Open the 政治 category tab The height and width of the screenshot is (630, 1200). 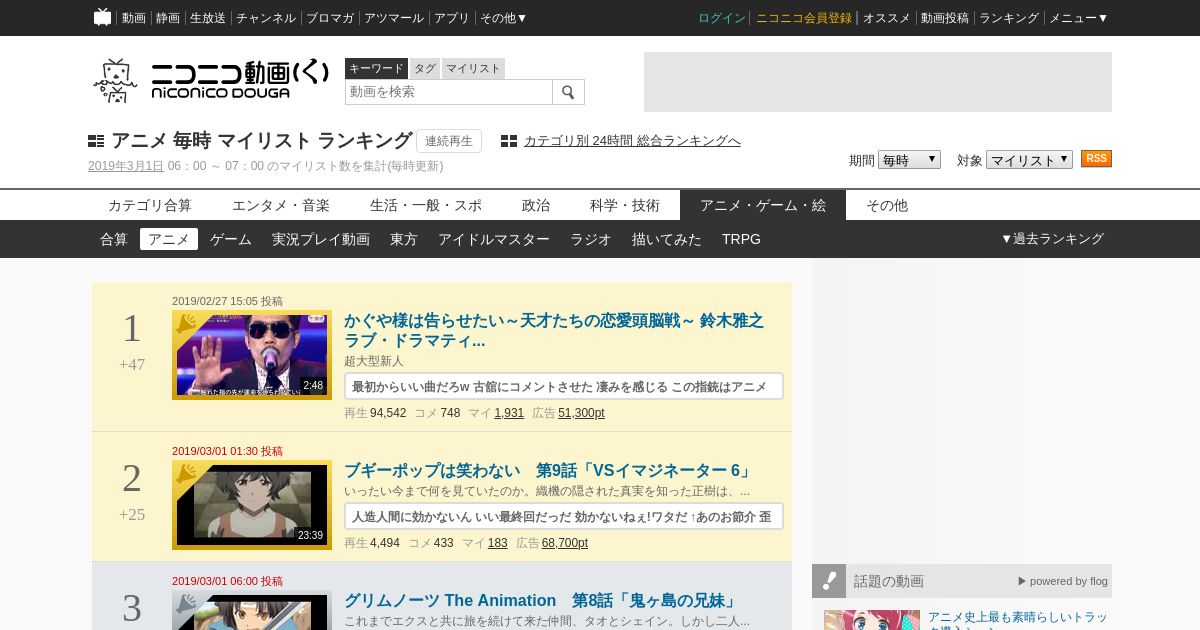[536, 205]
